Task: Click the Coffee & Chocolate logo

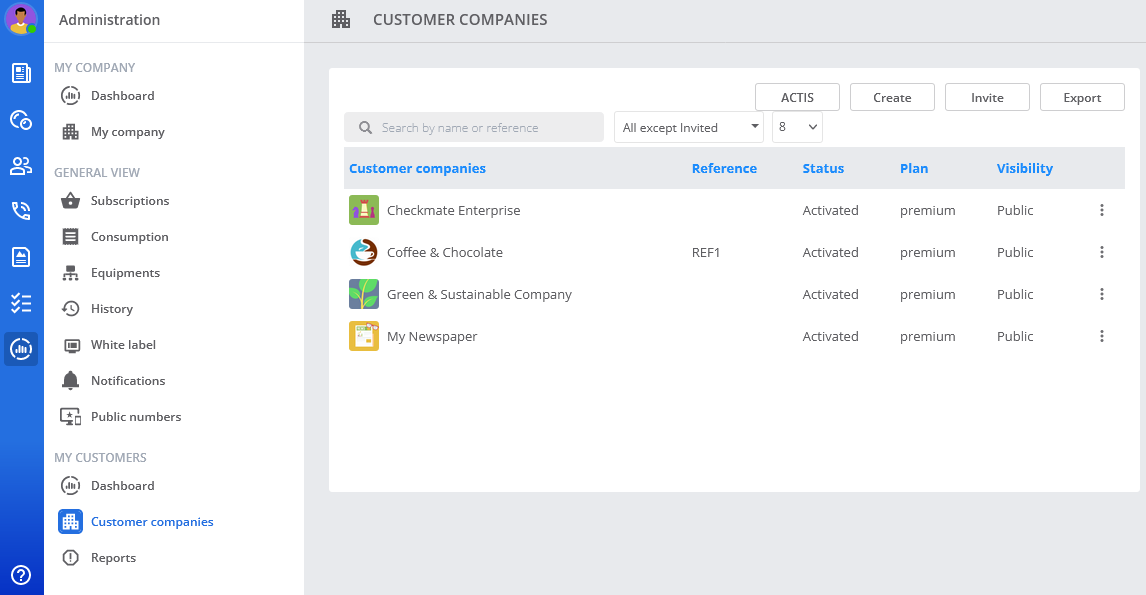Action: (364, 252)
